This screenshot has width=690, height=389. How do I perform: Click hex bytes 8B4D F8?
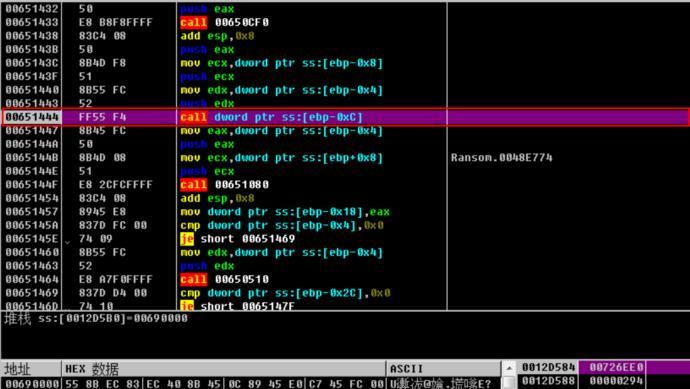pos(103,63)
